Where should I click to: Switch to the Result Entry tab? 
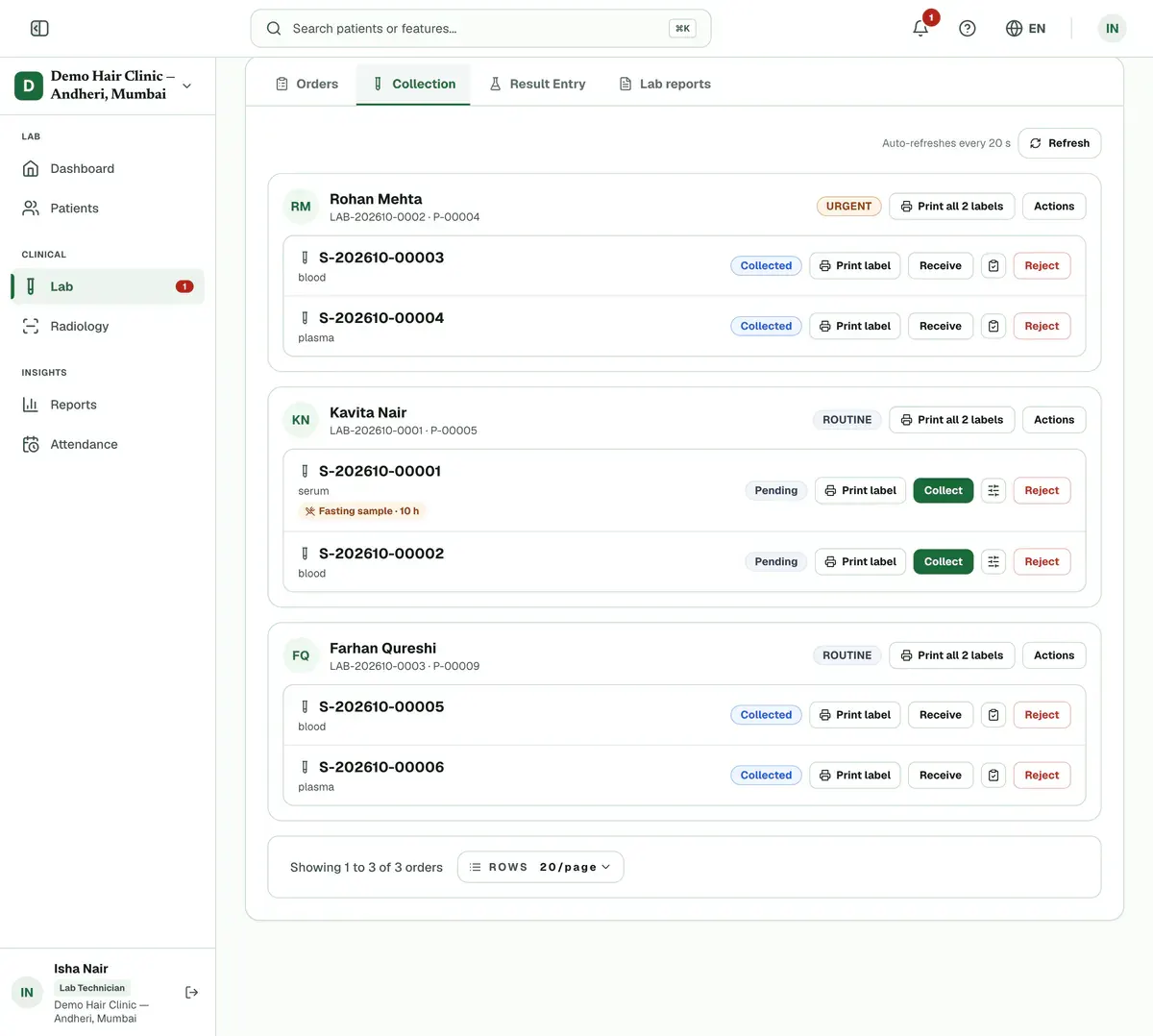tap(538, 85)
